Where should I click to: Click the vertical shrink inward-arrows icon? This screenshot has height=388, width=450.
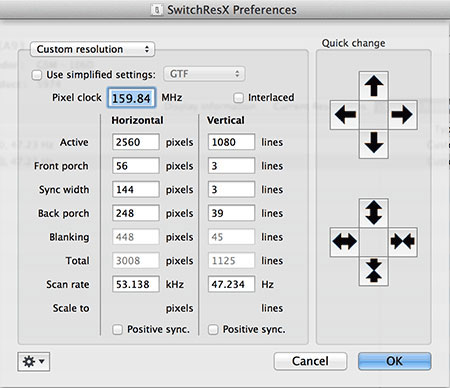click(374, 271)
